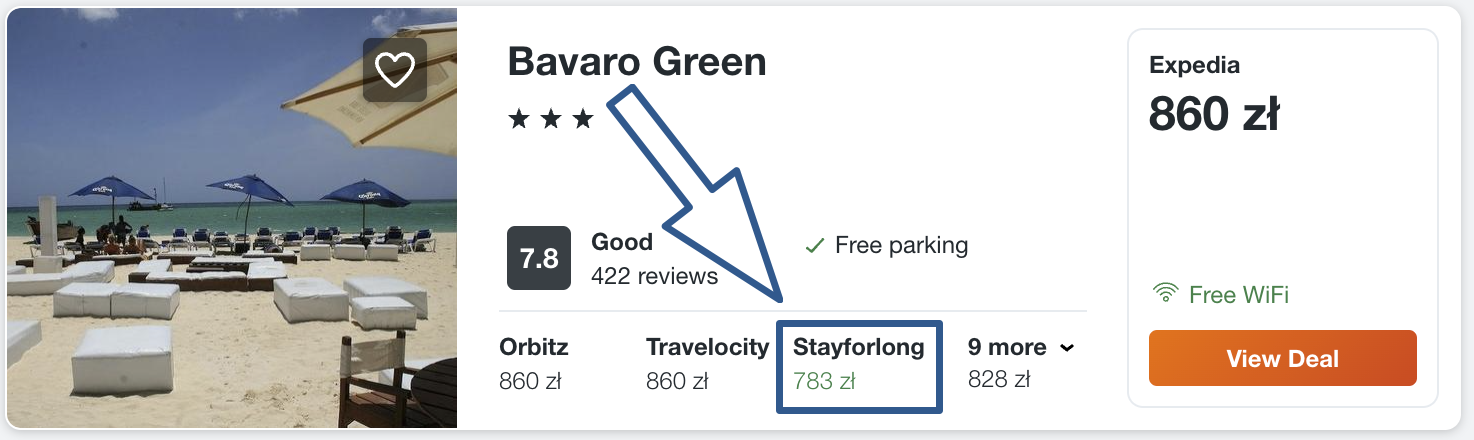Select the Travelocity 860 zł offer

[x=707, y=363]
